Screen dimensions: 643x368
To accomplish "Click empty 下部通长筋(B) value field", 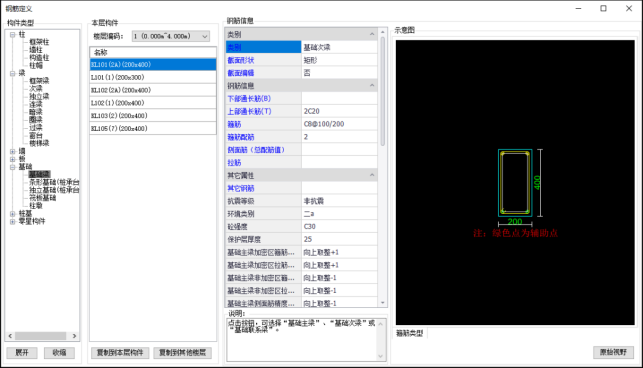I will pyautogui.click(x=339, y=98).
